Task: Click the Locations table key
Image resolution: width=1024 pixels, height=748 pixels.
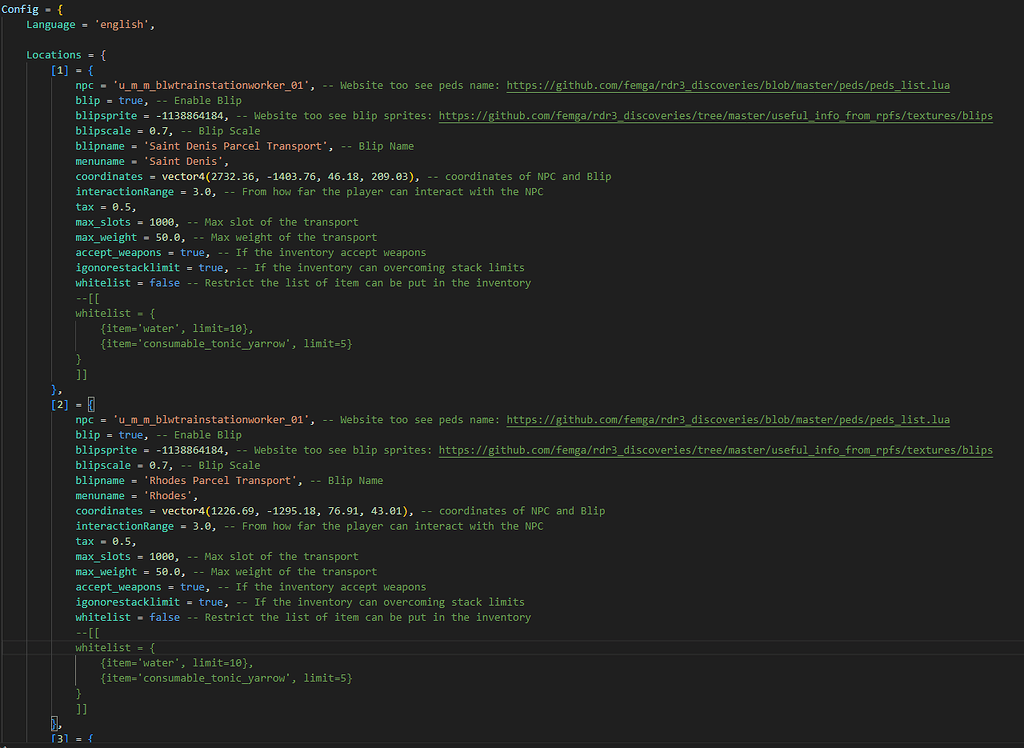Action: (54, 55)
